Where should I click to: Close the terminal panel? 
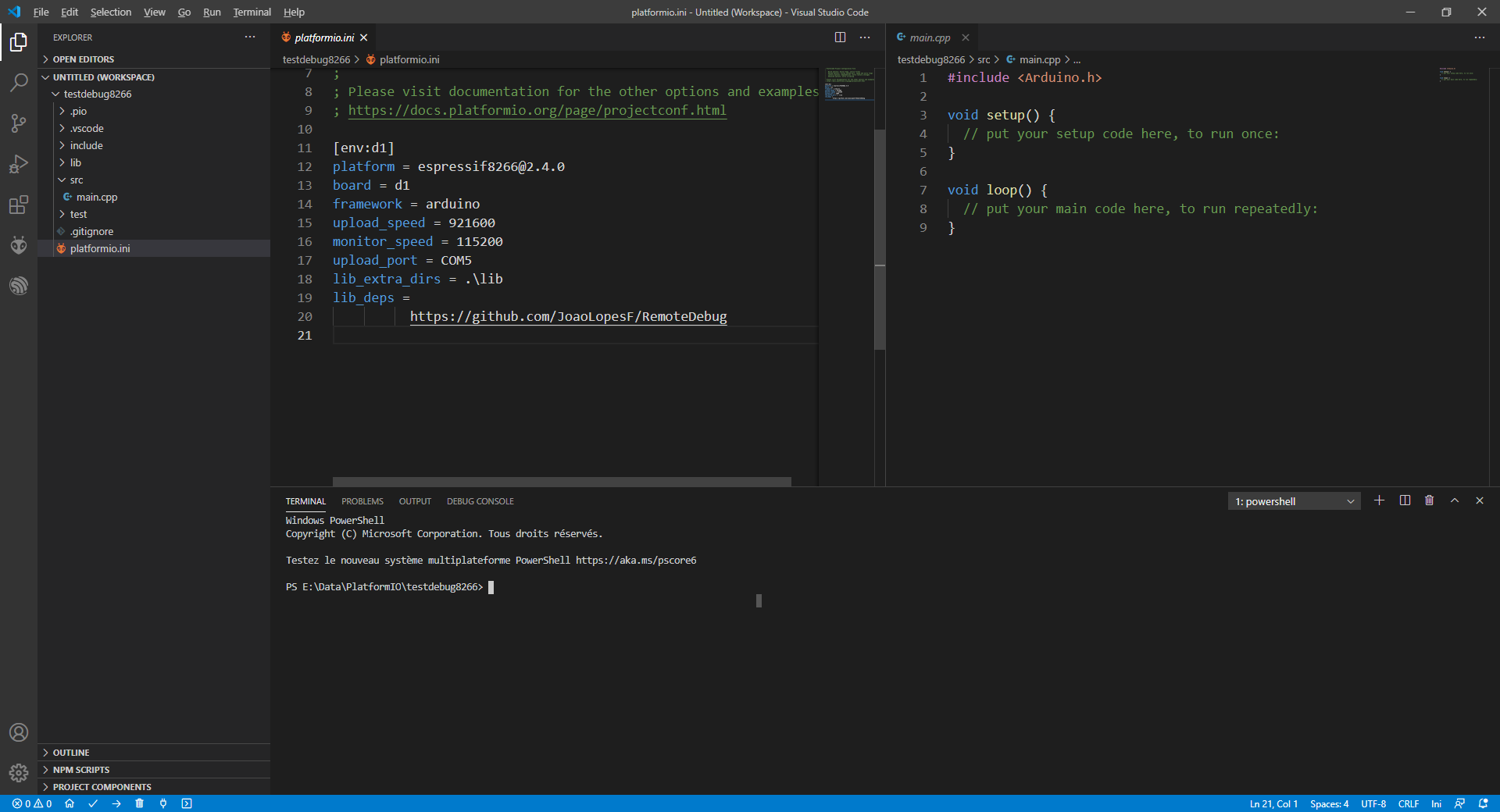(x=1480, y=500)
